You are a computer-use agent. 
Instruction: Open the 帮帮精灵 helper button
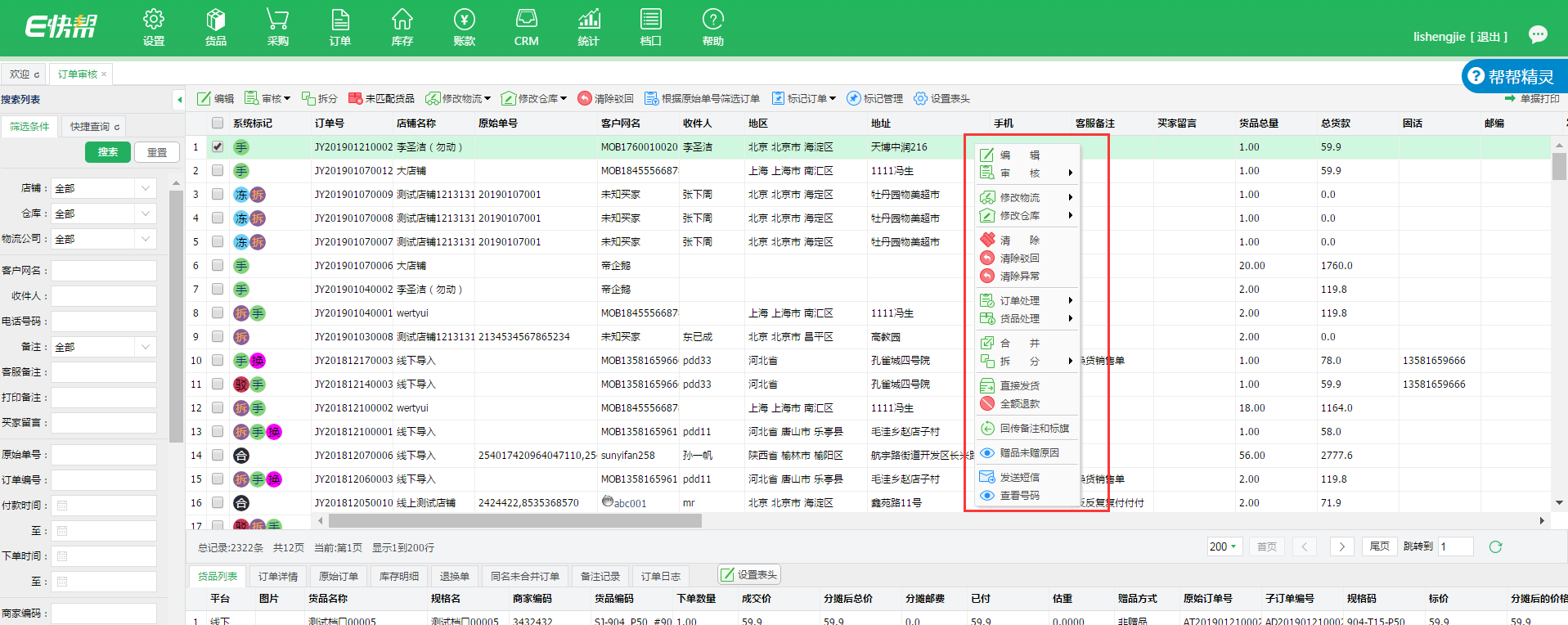(1514, 76)
